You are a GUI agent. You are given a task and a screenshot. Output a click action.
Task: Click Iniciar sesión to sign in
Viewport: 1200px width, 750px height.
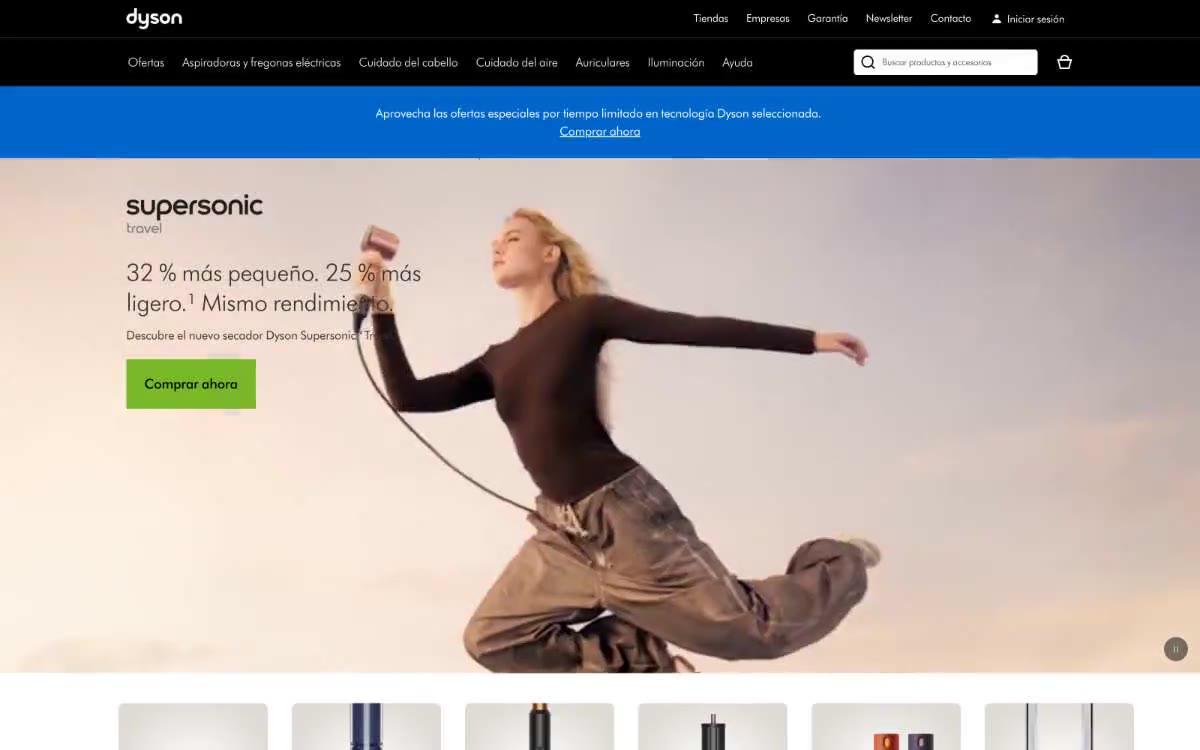1035,19
